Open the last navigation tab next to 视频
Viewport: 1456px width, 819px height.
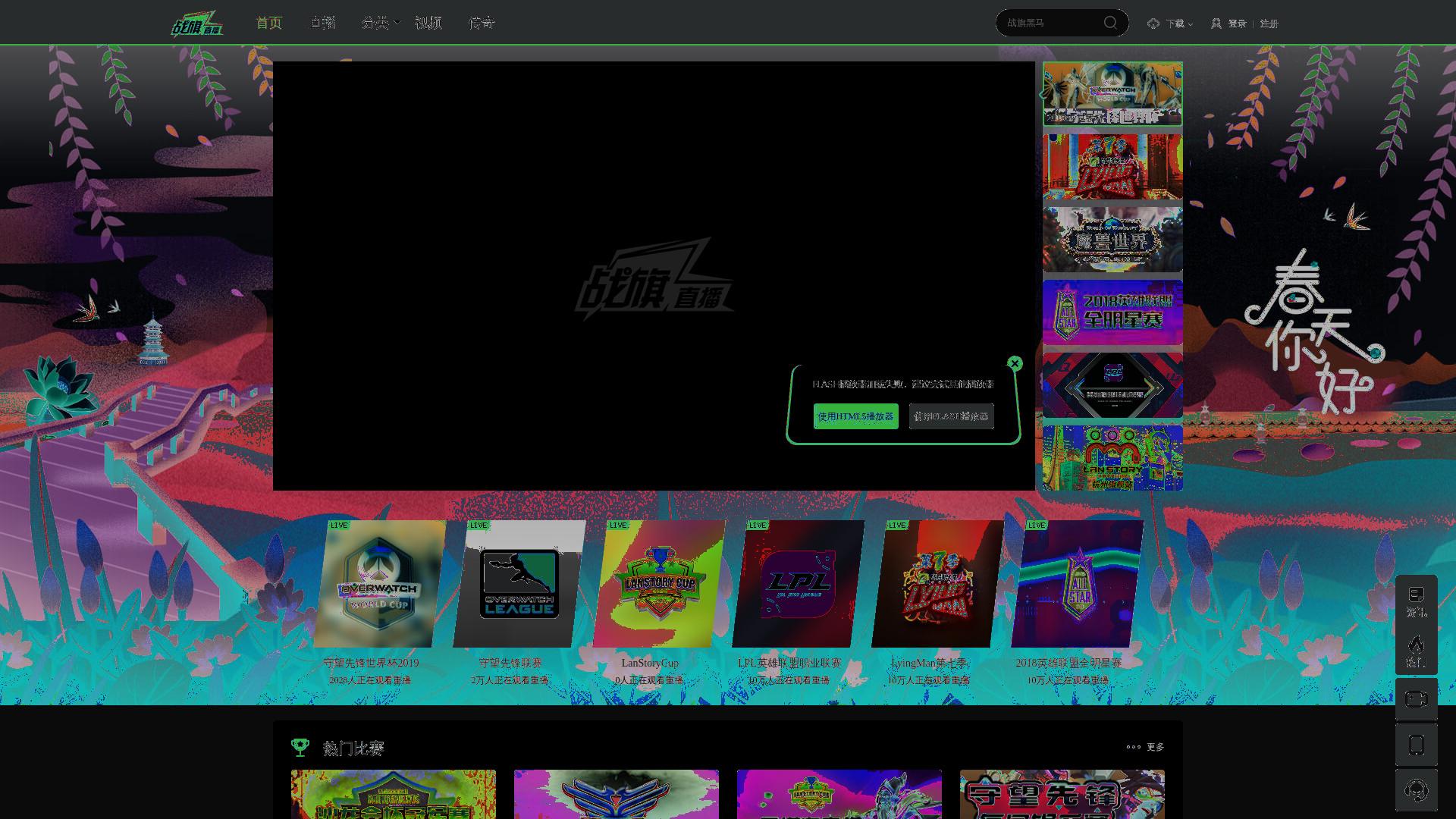(482, 23)
